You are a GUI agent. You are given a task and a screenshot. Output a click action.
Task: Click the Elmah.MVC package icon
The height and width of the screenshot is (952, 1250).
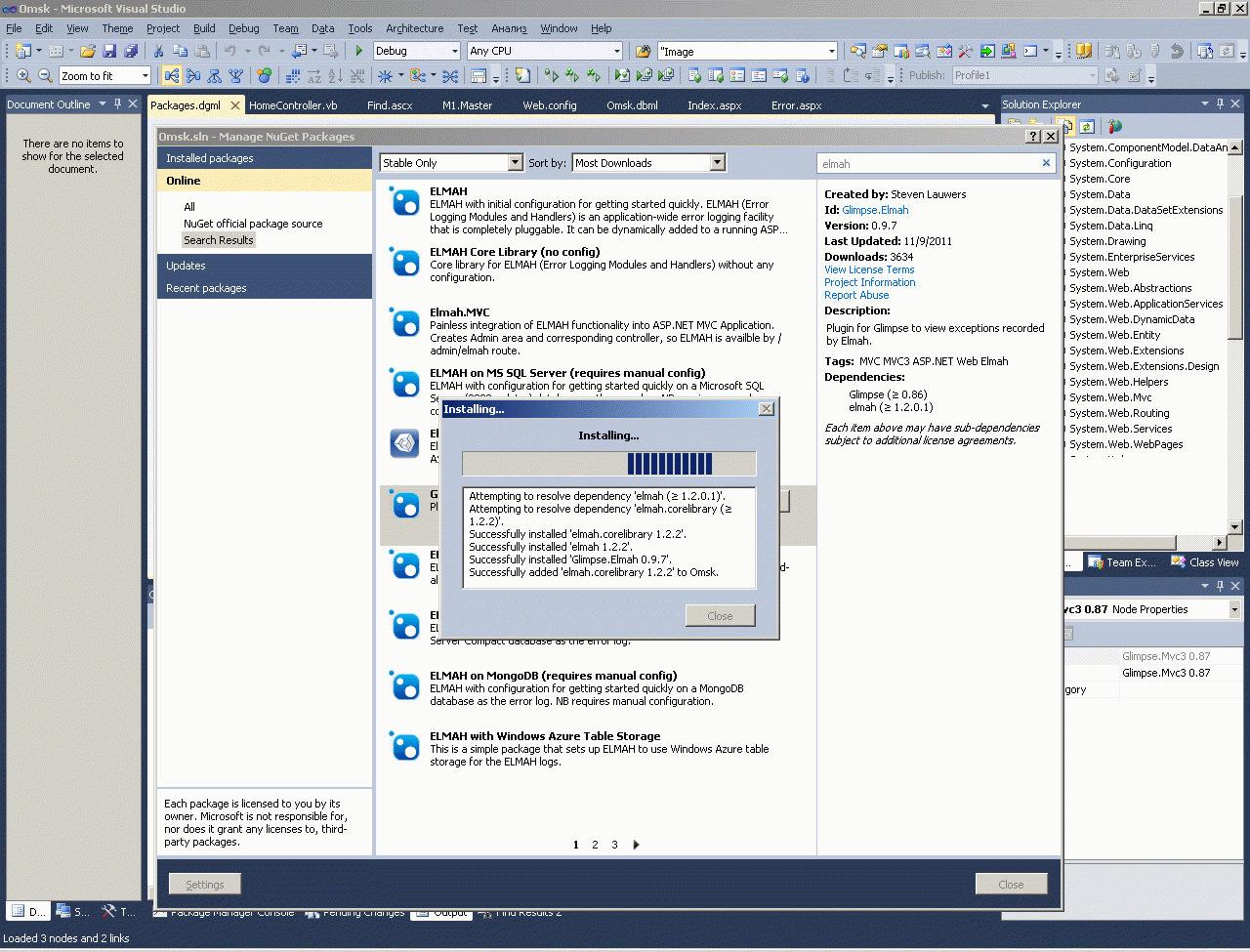tap(404, 322)
